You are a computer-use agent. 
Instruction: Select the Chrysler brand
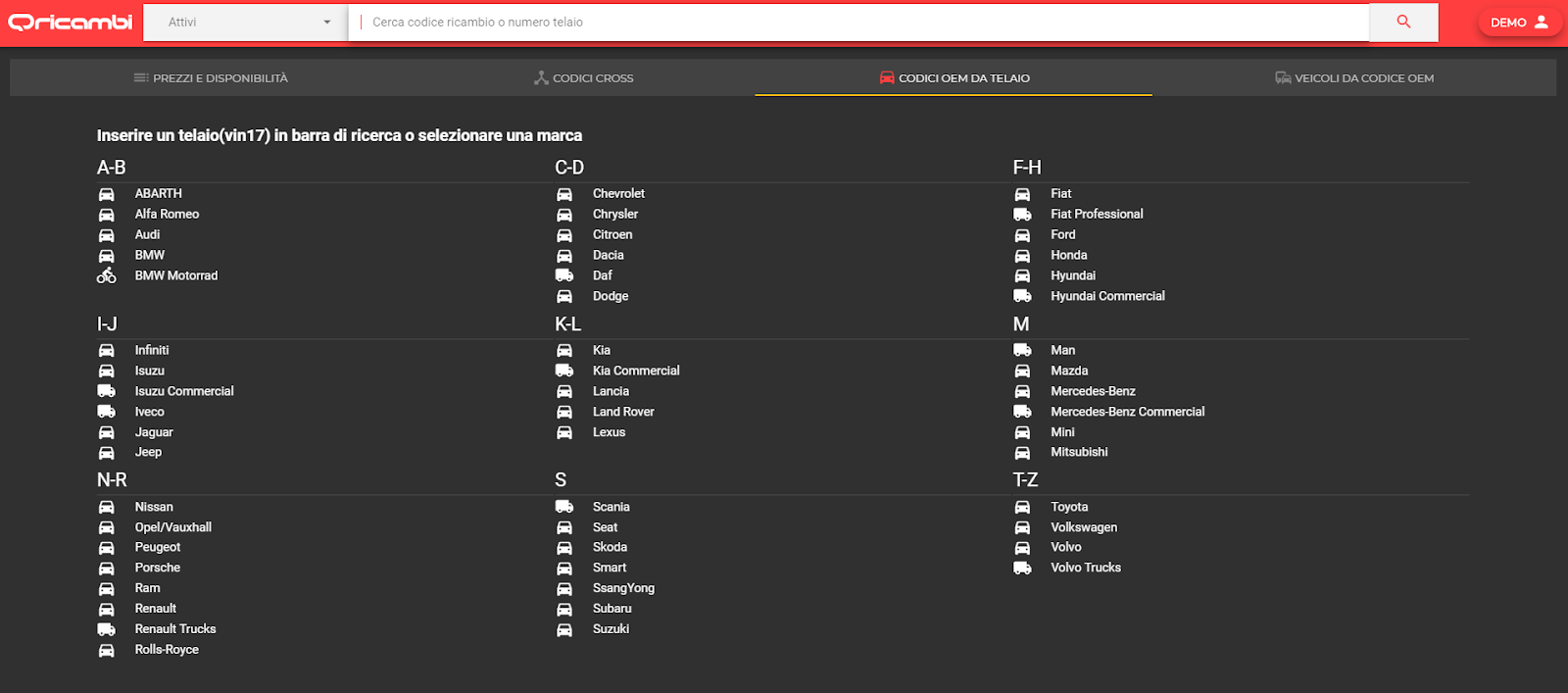(x=615, y=215)
